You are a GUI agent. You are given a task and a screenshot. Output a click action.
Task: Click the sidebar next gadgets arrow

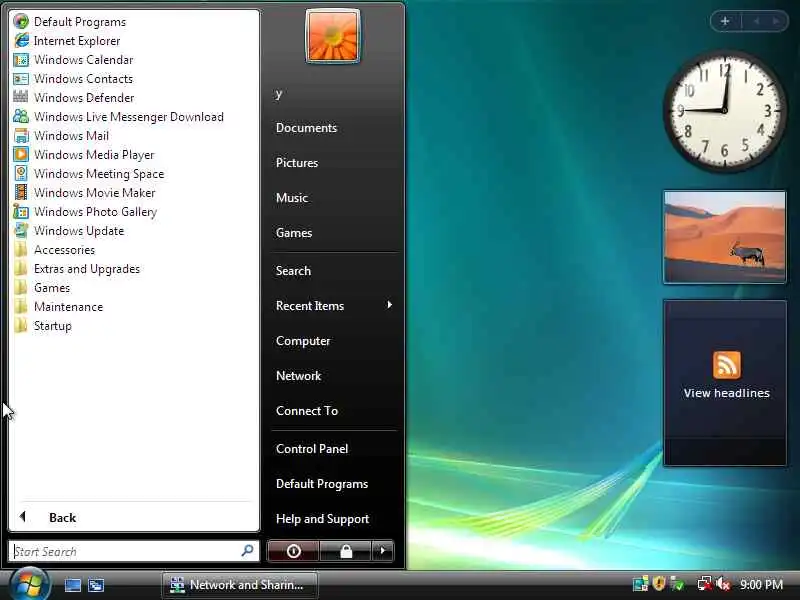click(x=776, y=21)
